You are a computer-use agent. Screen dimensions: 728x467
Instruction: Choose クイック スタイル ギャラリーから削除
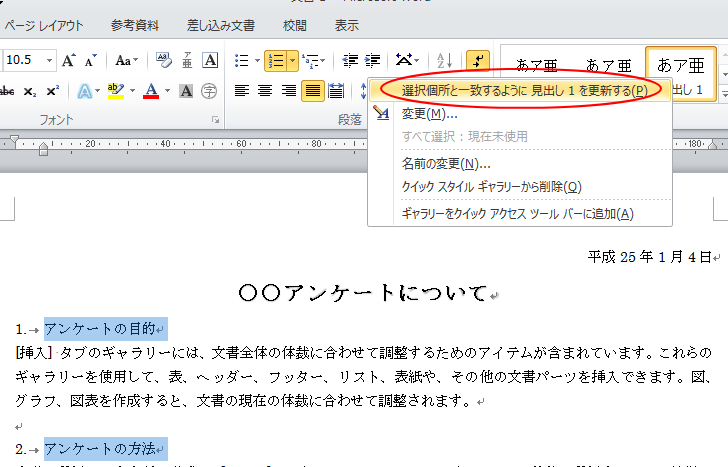coord(520,187)
